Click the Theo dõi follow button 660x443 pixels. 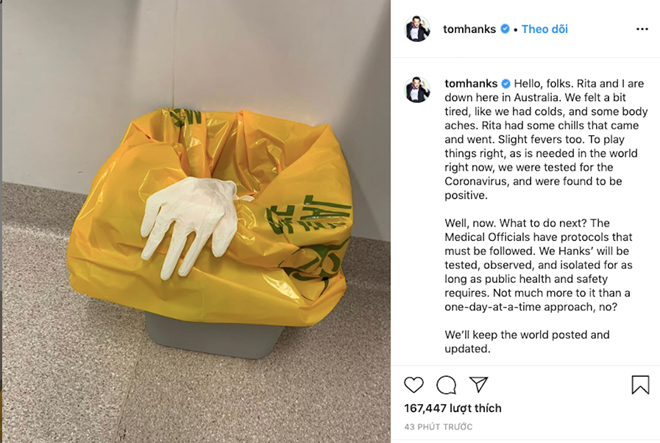[545, 29]
